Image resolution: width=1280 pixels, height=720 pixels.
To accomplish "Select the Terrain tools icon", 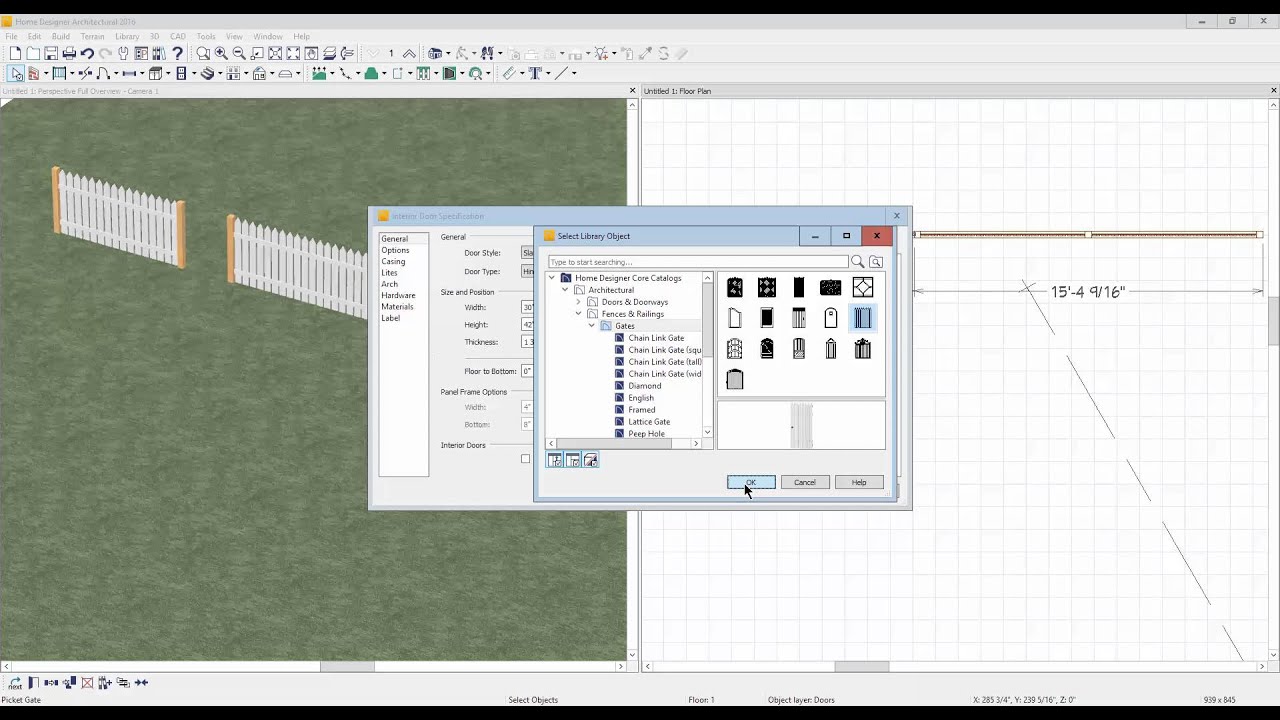I will 320,73.
